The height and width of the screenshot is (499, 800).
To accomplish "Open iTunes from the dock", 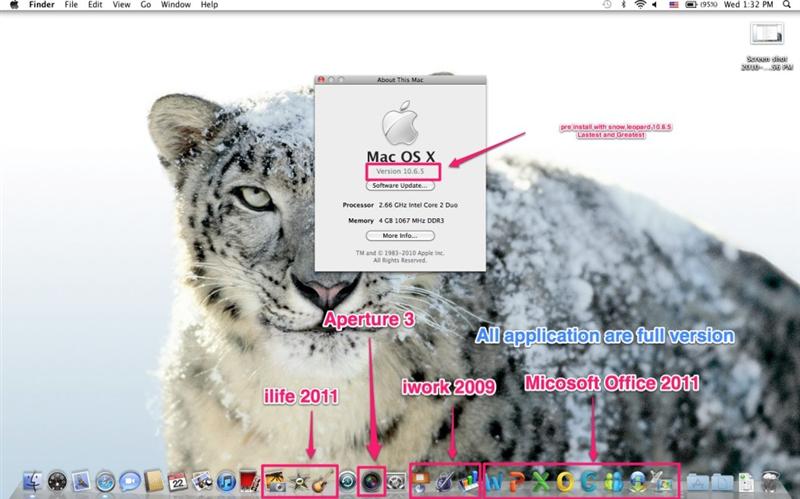I will coord(226,483).
